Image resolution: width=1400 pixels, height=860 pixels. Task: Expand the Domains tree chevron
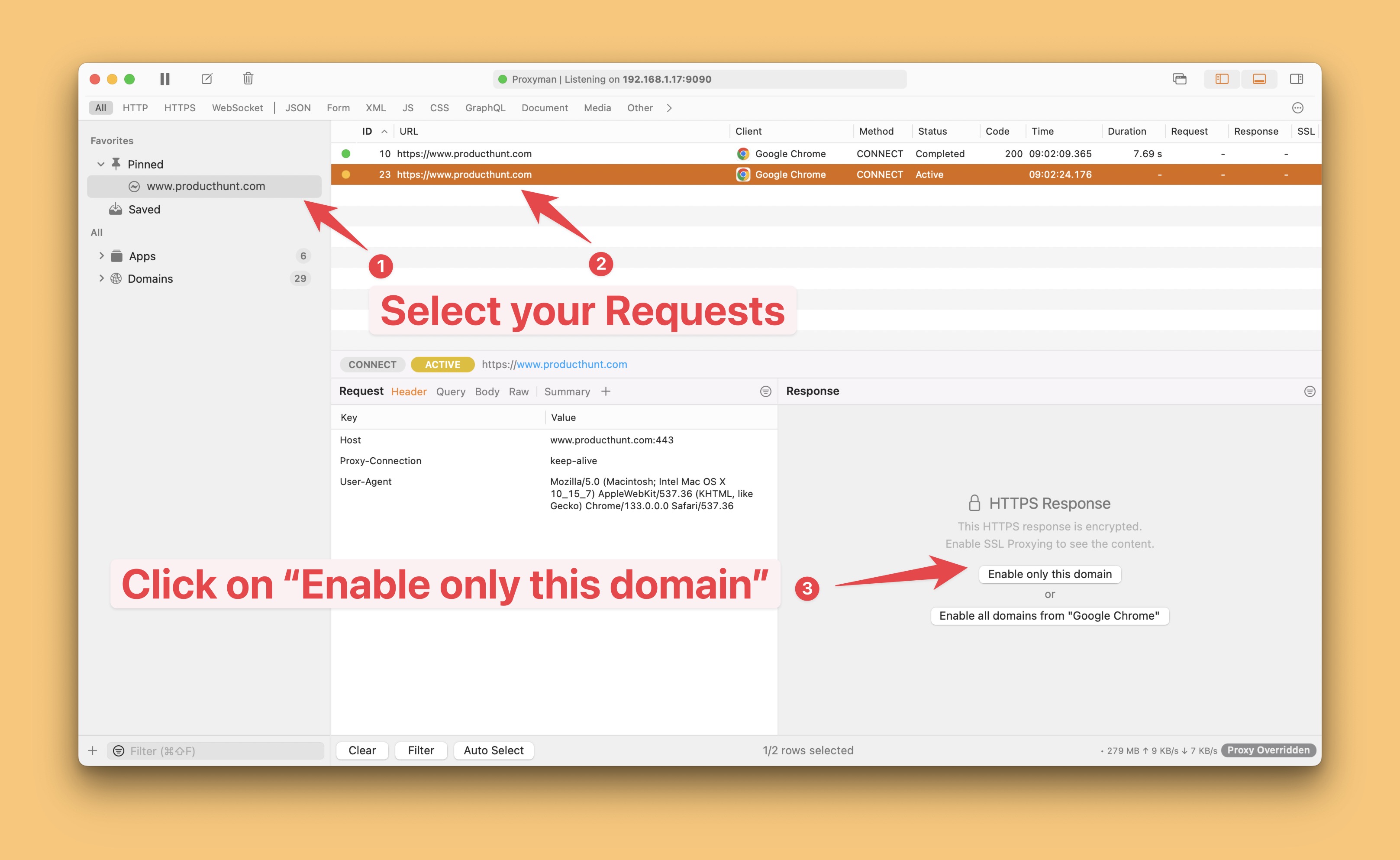pos(101,278)
